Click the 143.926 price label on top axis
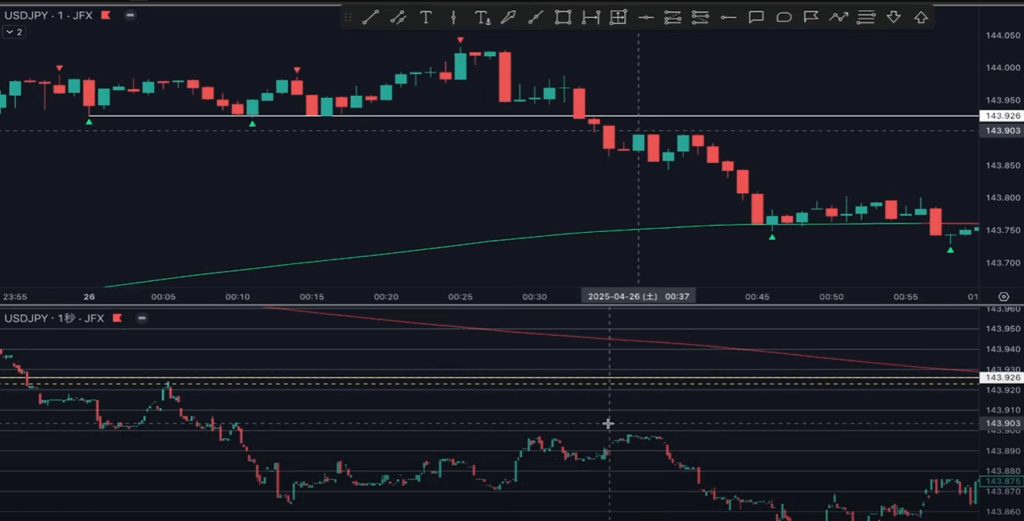Viewport: 1024px width, 521px height. coord(1002,116)
